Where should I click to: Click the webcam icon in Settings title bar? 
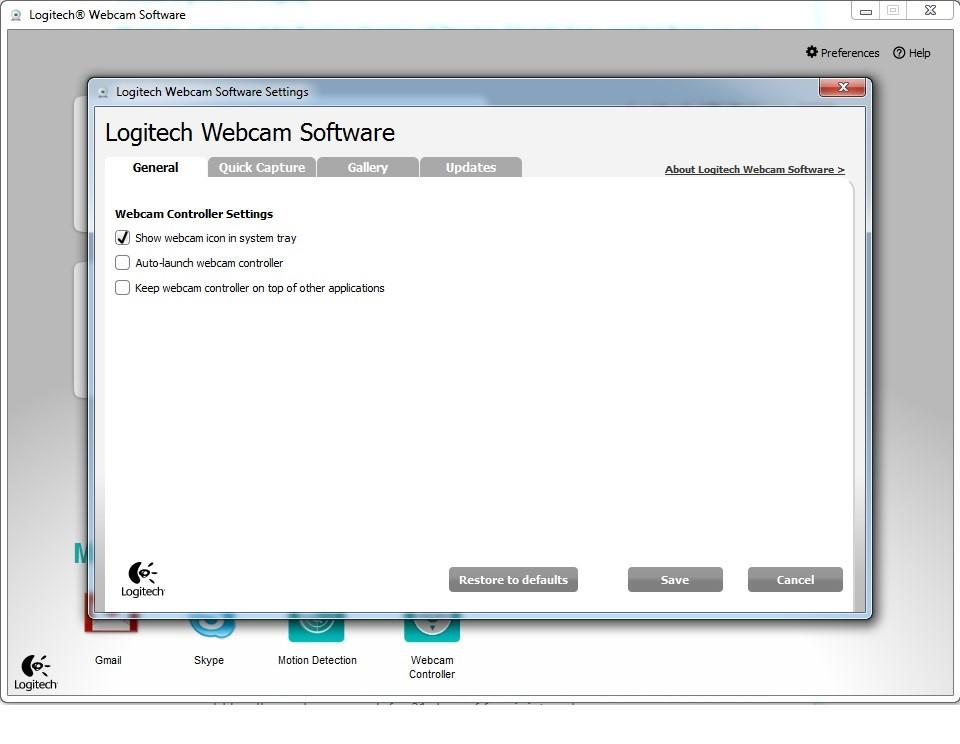[103, 92]
